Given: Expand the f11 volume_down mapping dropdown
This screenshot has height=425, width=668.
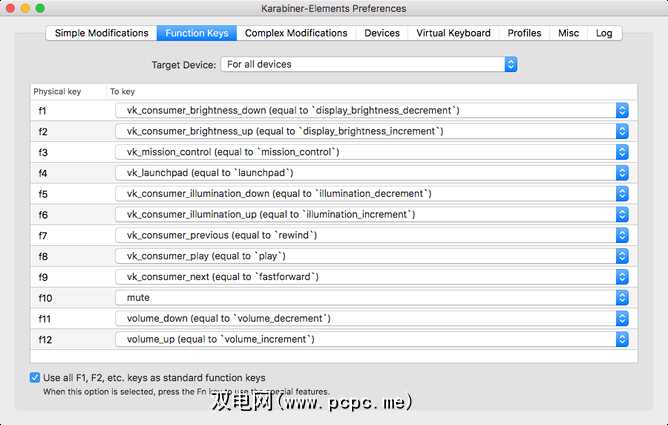Looking at the screenshot, I should coord(372,319).
